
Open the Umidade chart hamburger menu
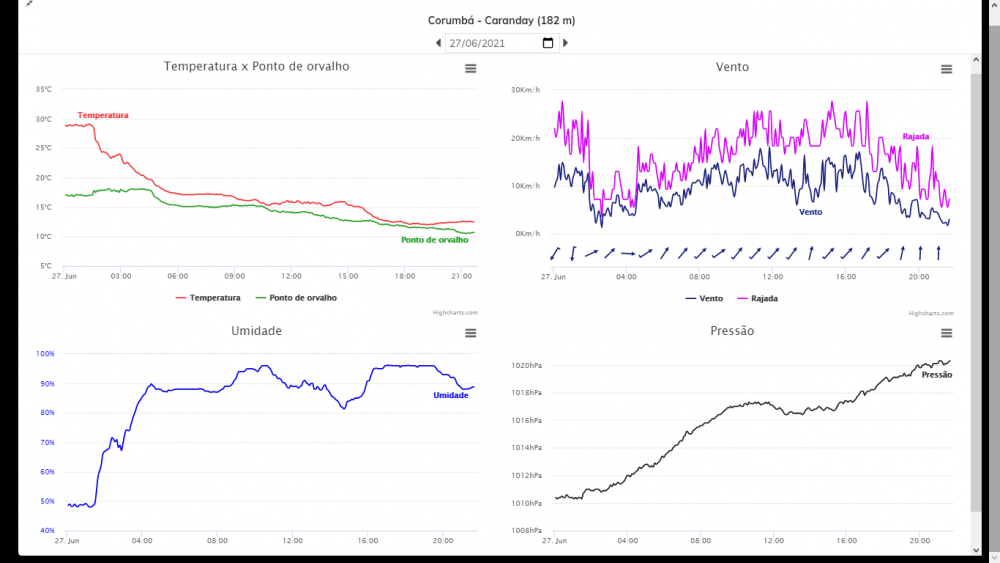click(470, 333)
